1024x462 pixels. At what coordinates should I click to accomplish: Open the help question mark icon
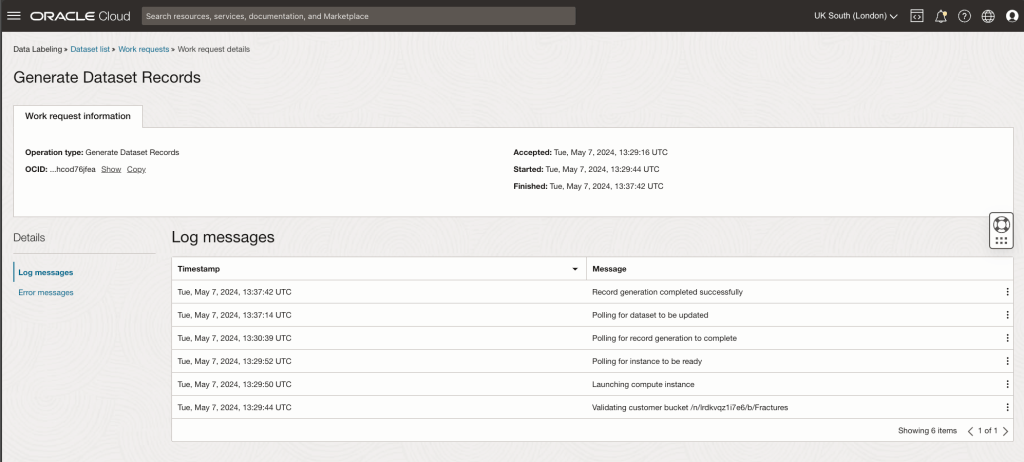click(964, 16)
